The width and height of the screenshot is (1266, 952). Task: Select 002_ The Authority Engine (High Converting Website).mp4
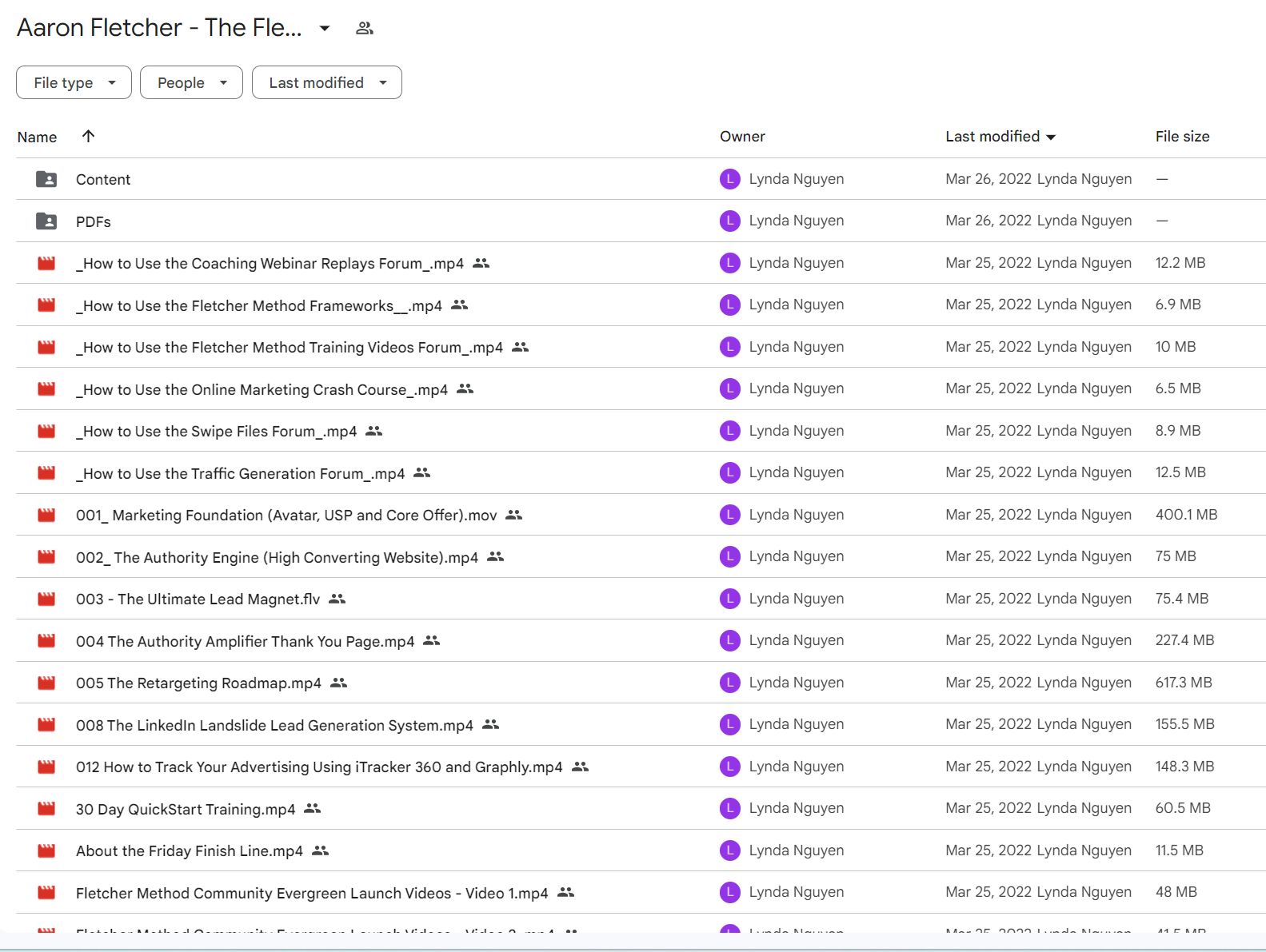277,558
